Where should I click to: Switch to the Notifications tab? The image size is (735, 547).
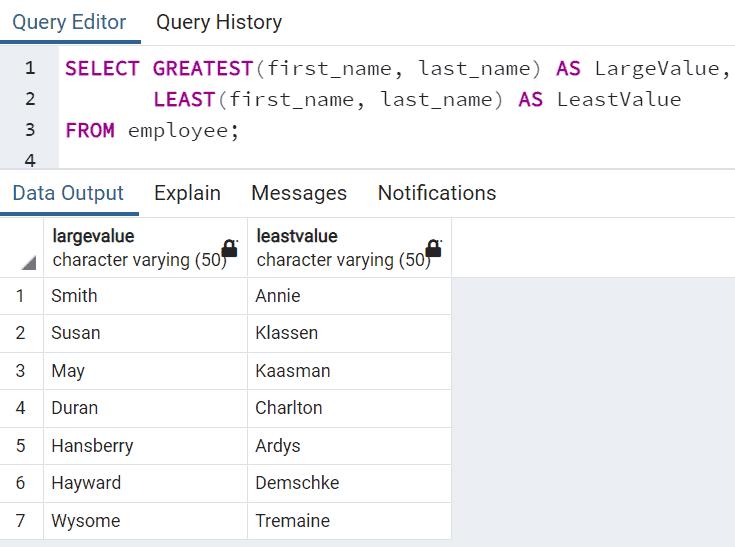(x=436, y=193)
